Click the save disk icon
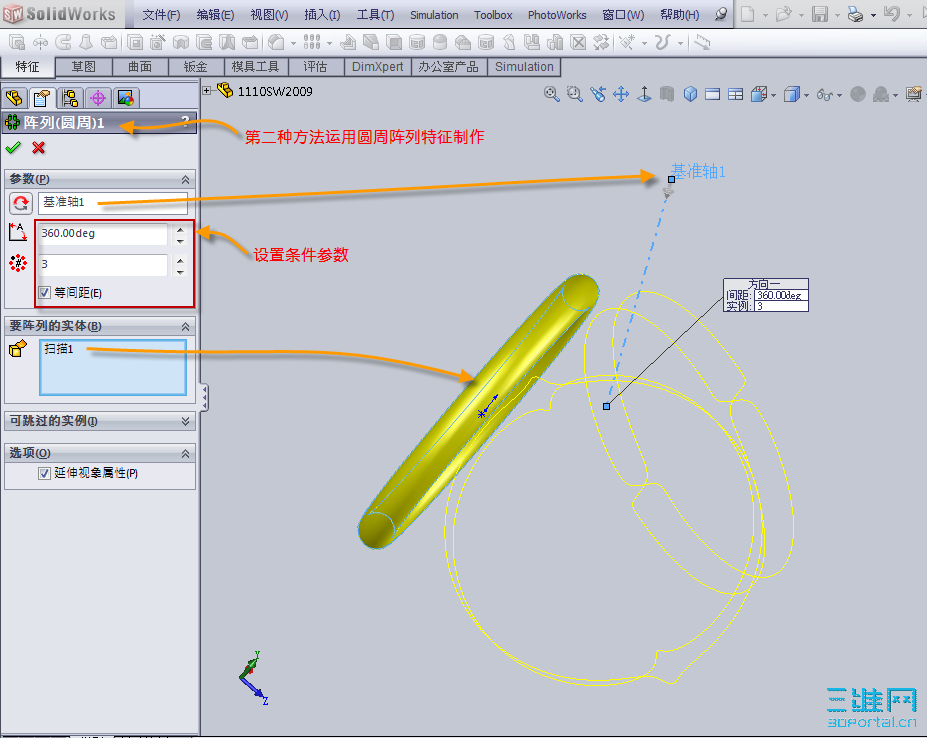 coord(820,14)
